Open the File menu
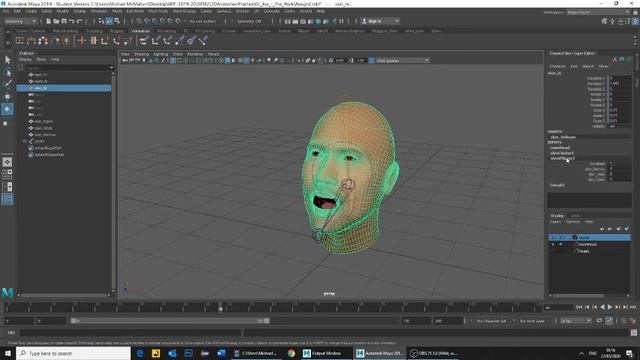This screenshot has height=360, width=640. tap(6, 11)
